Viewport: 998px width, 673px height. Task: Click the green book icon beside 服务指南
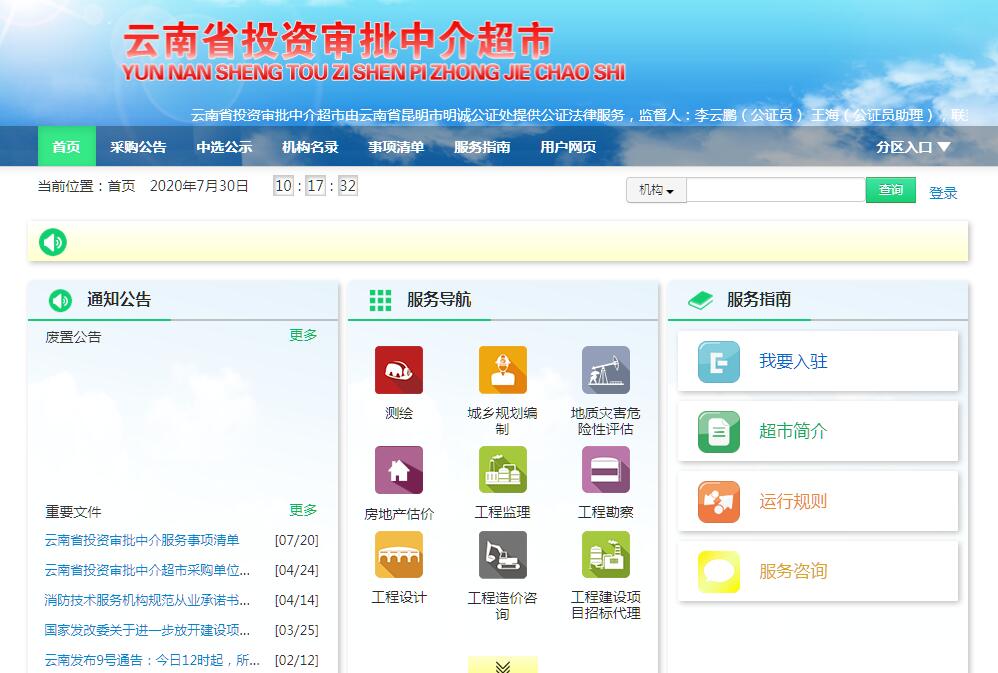[x=701, y=300]
